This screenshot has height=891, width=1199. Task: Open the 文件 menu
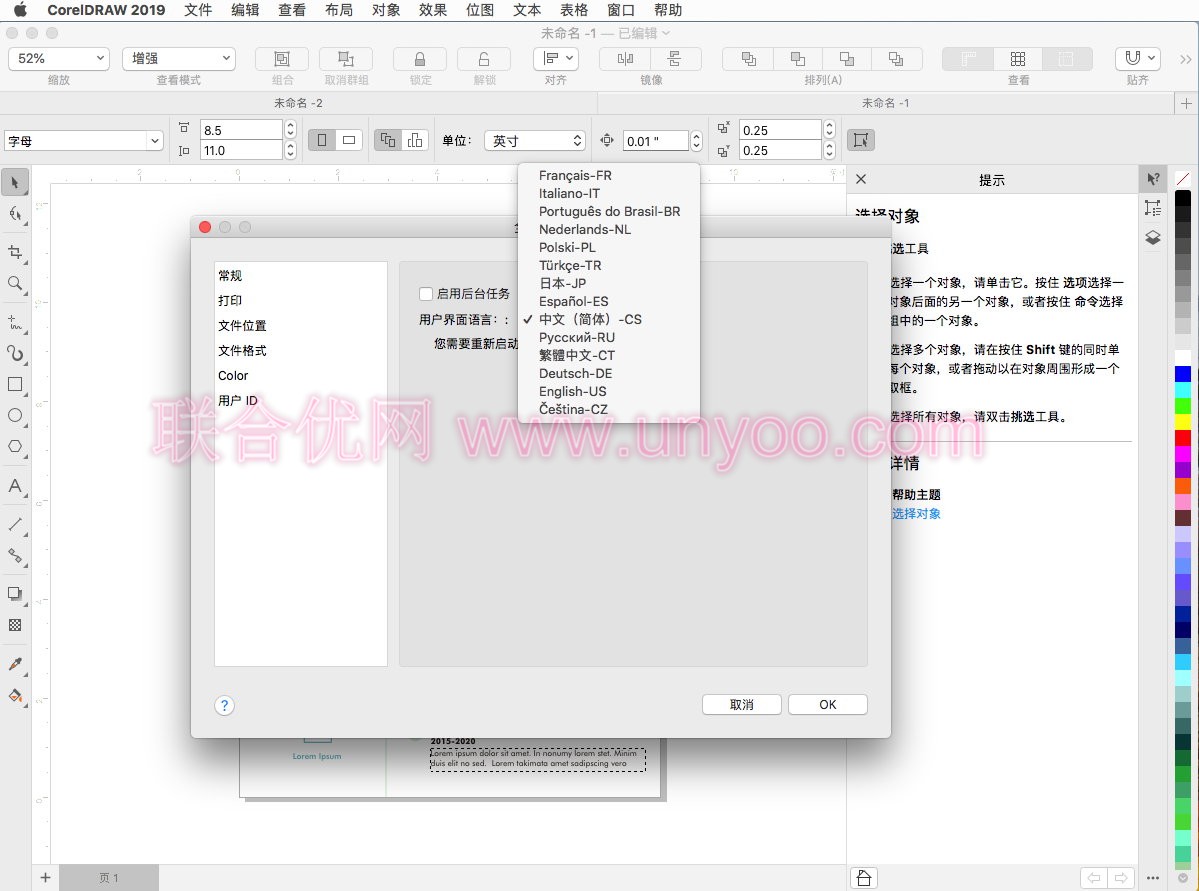click(x=198, y=10)
